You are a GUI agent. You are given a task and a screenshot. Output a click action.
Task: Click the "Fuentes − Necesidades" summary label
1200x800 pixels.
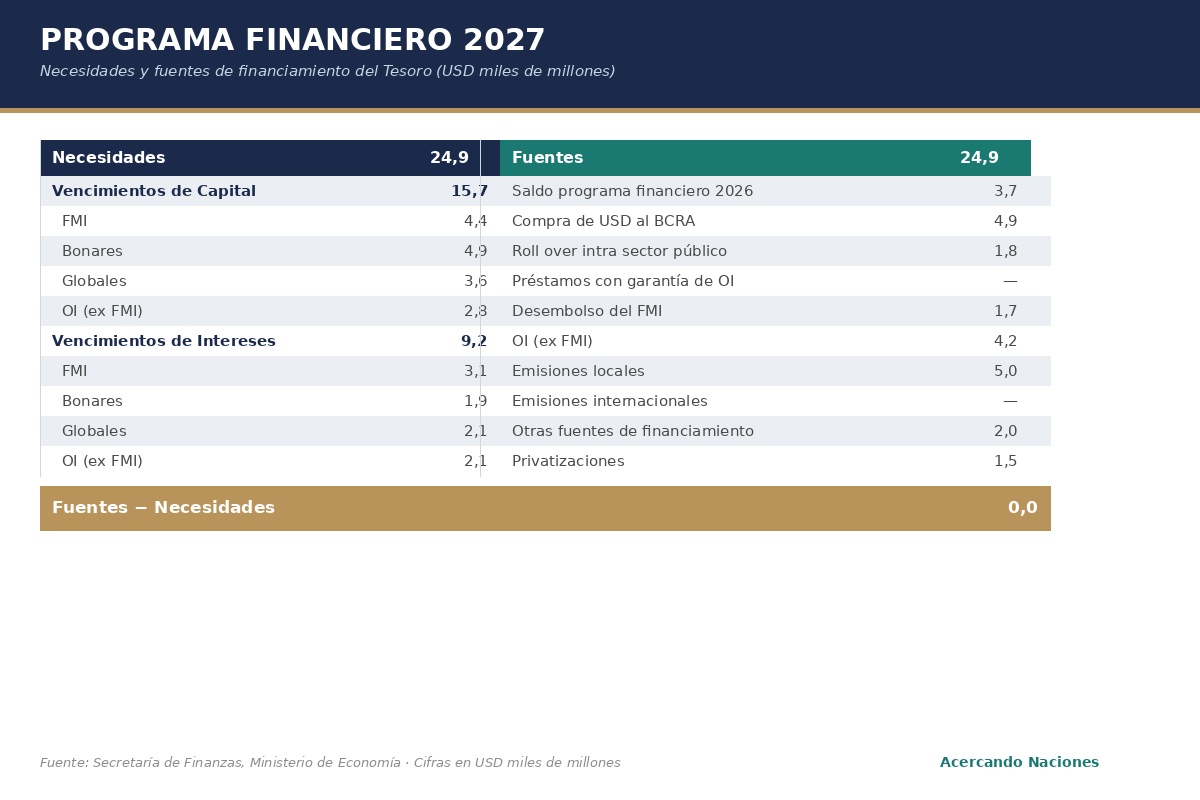(163, 508)
